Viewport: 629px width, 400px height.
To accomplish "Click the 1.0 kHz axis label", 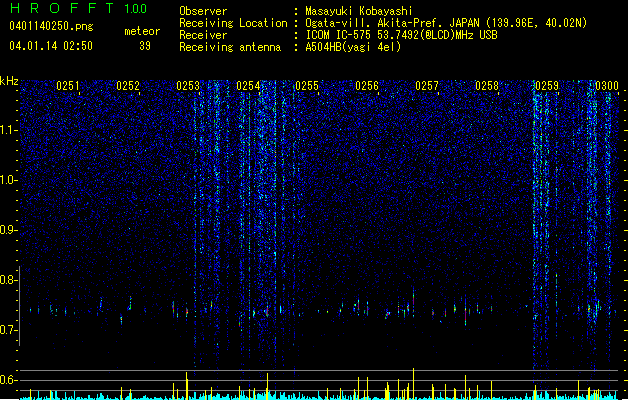I will [9, 180].
